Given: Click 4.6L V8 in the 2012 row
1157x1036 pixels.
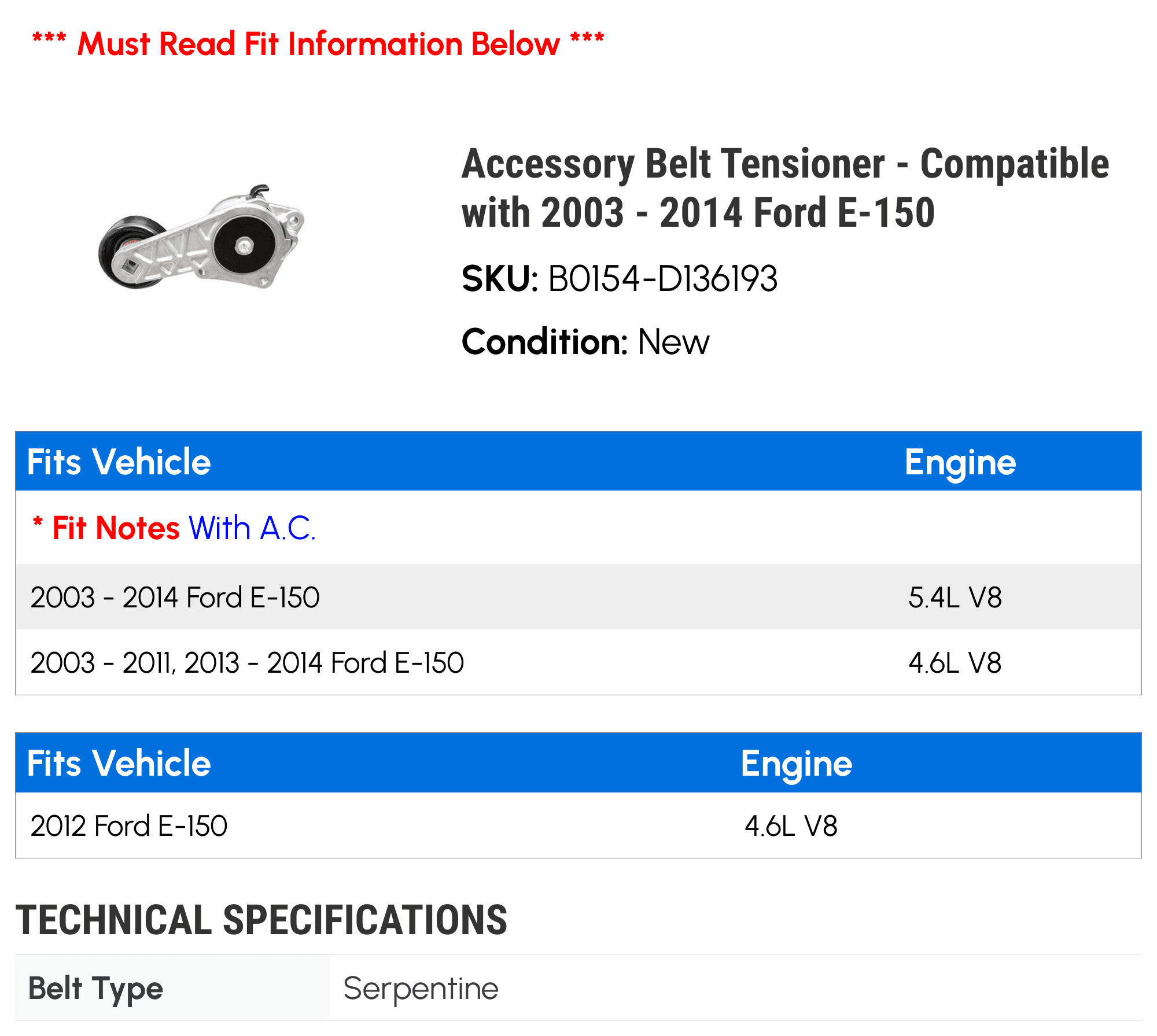Looking at the screenshot, I should point(791,826).
